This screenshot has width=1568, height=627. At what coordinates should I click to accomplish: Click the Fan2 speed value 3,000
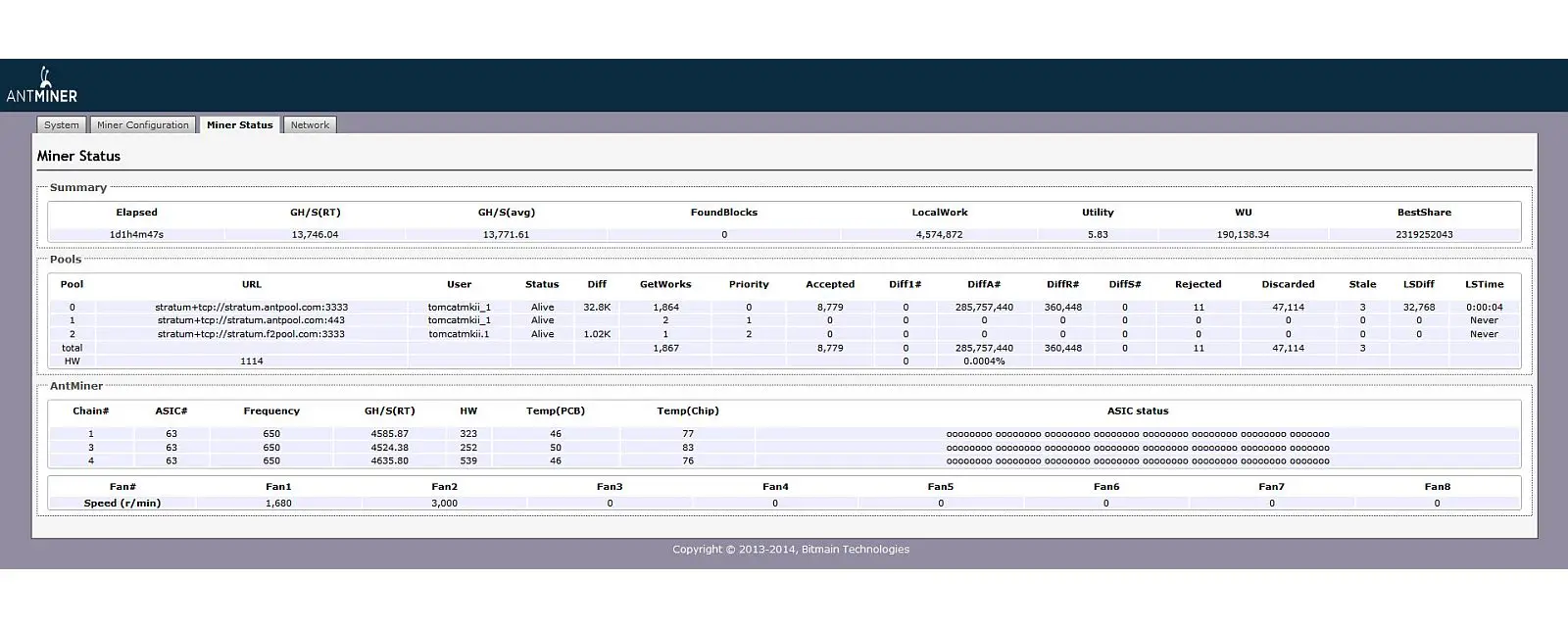click(x=444, y=504)
